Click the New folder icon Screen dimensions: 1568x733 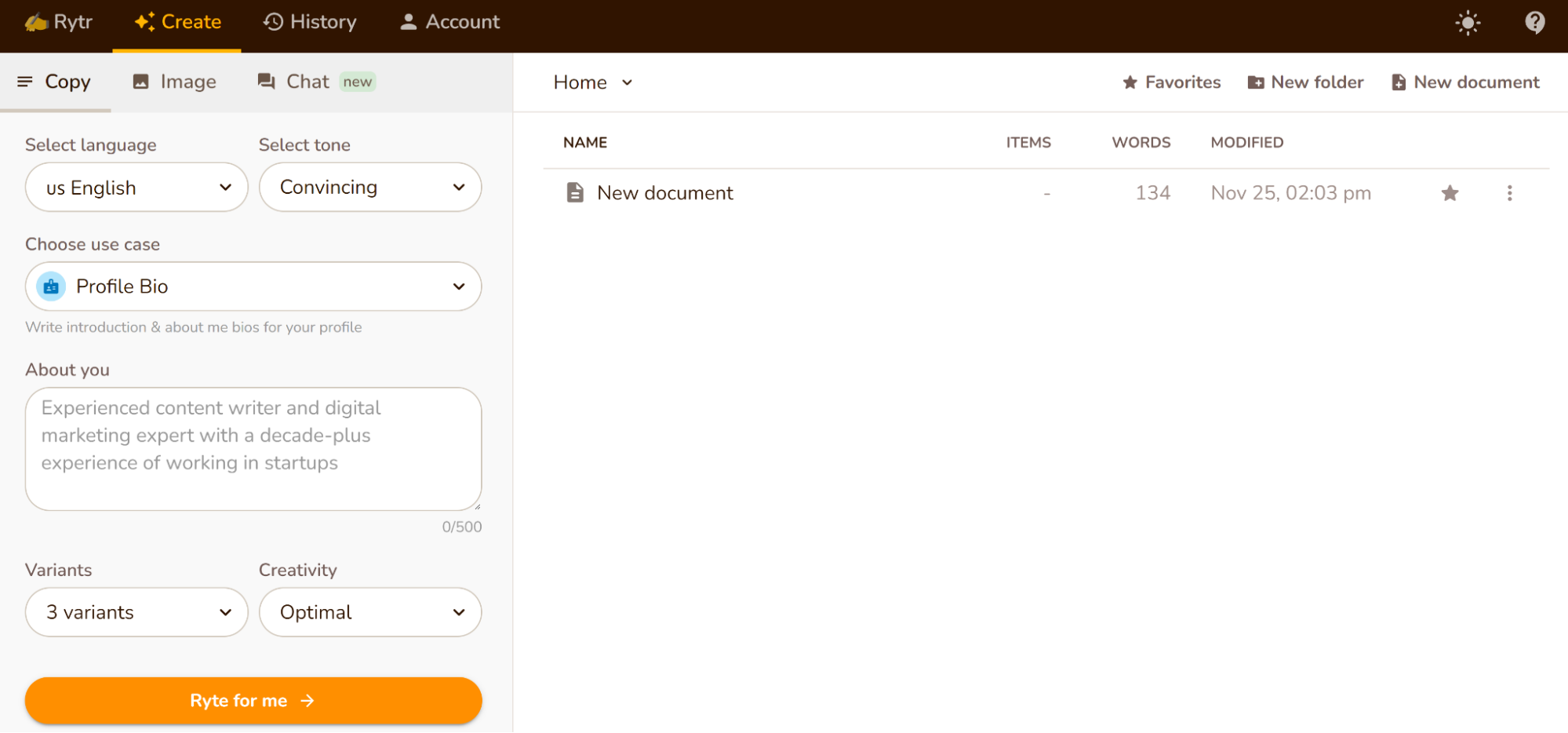pos(1256,82)
